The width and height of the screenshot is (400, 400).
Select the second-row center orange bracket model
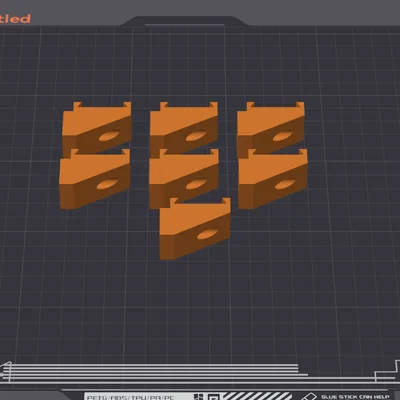[x=184, y=179]
